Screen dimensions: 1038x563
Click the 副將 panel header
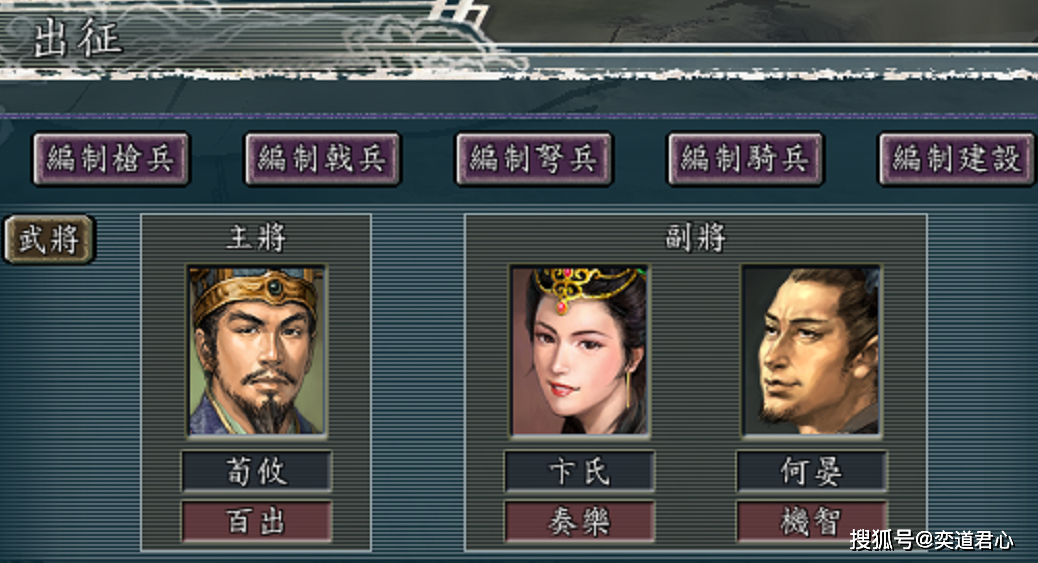[695, 238]
